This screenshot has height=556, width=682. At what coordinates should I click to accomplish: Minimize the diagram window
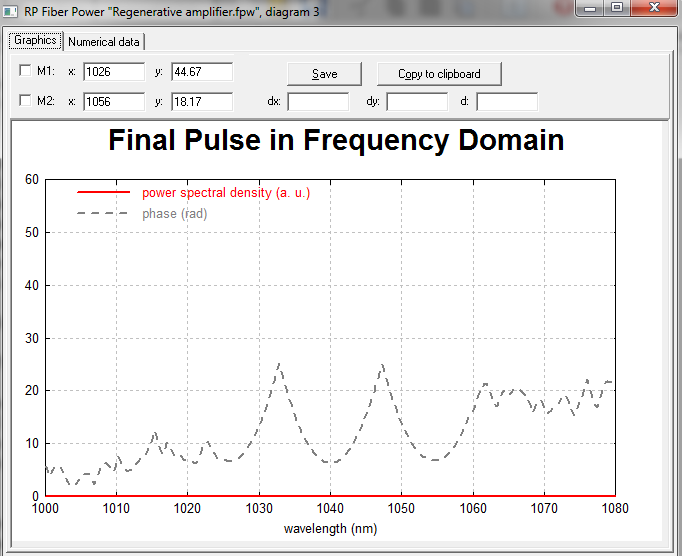(x=590, y=8)
